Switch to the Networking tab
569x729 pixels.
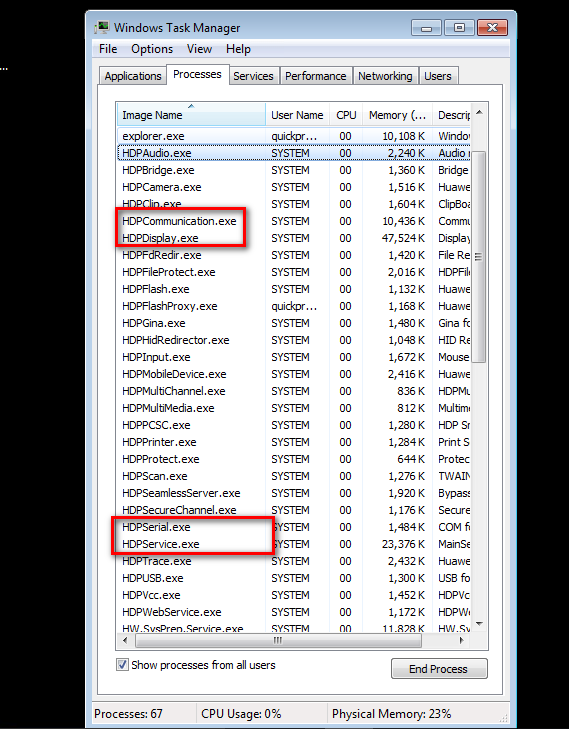coord(385,76)
